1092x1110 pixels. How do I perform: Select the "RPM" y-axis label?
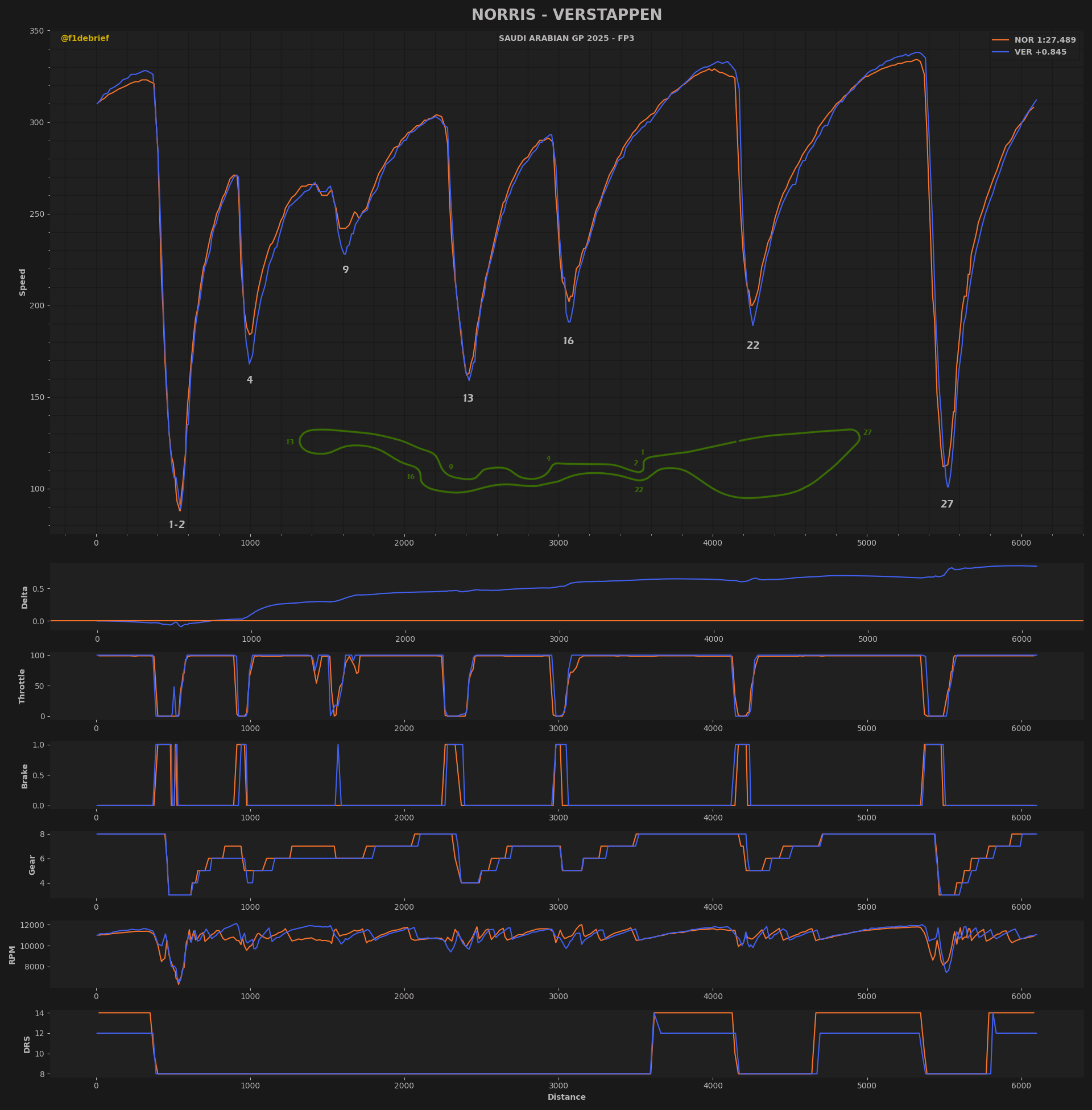(13, 955)
